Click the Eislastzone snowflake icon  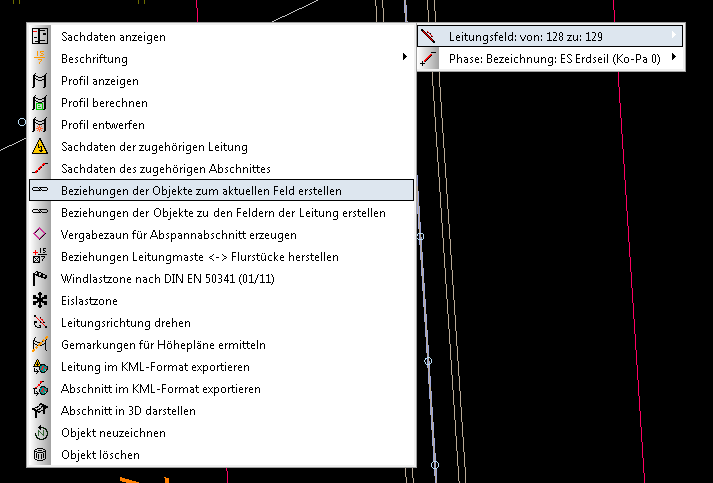click(40, 301)
